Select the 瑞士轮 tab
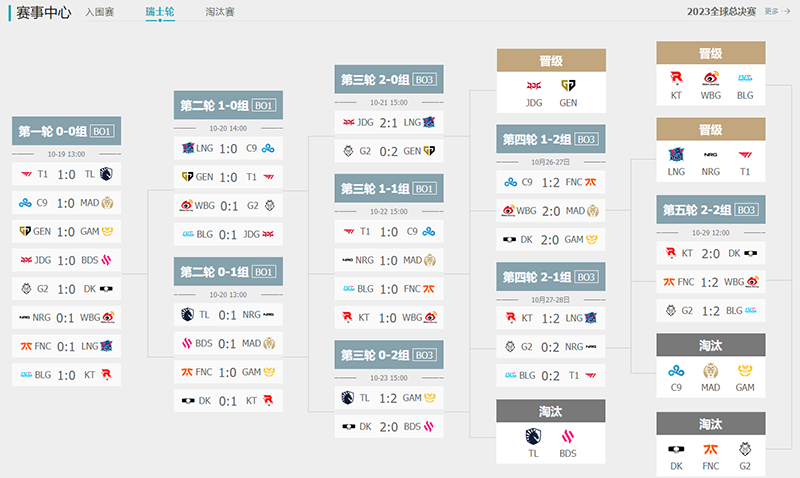Image resolution: width=800 pixels, height=478 pixels. coord(159,12)
